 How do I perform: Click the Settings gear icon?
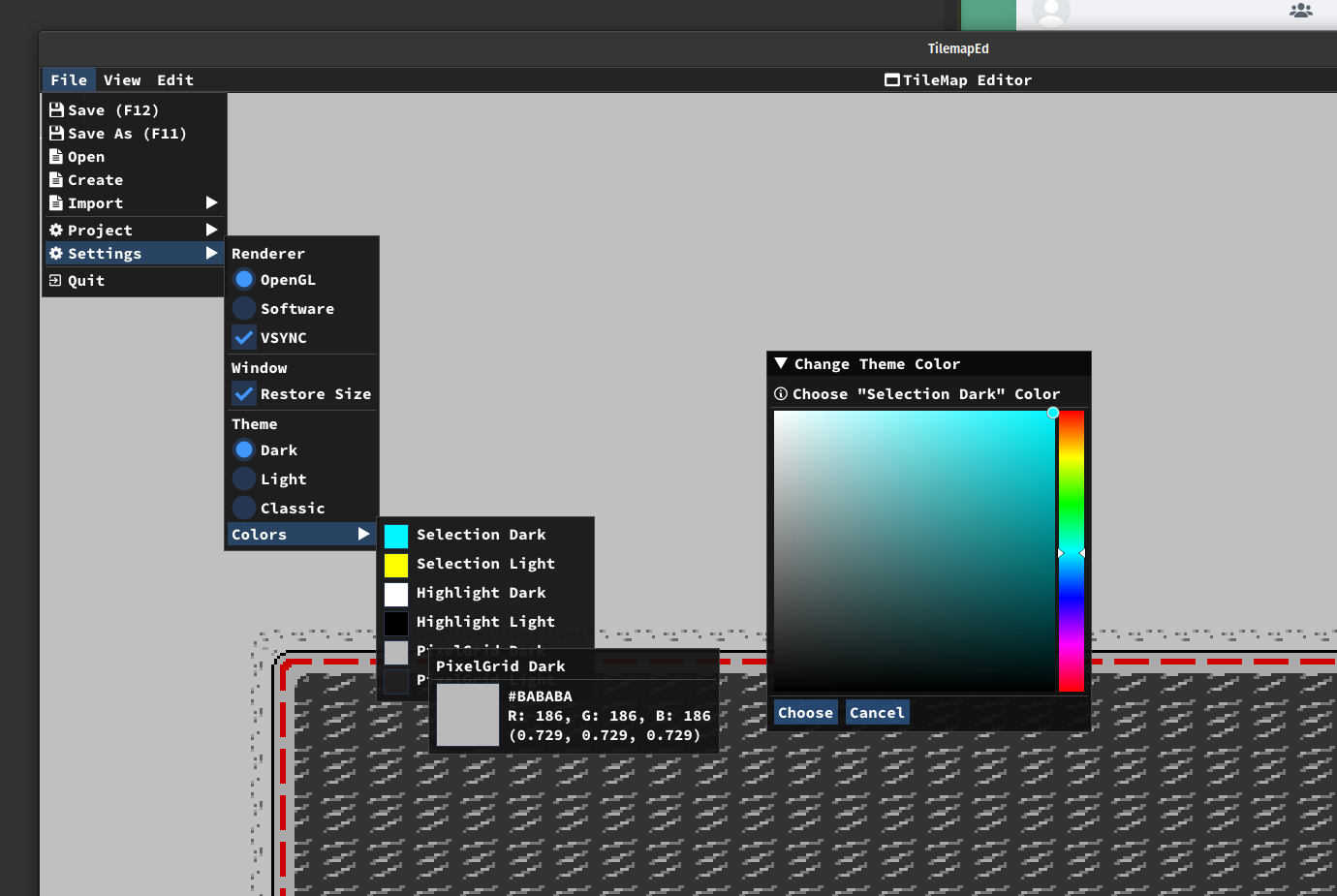click(x=56, y=253)
